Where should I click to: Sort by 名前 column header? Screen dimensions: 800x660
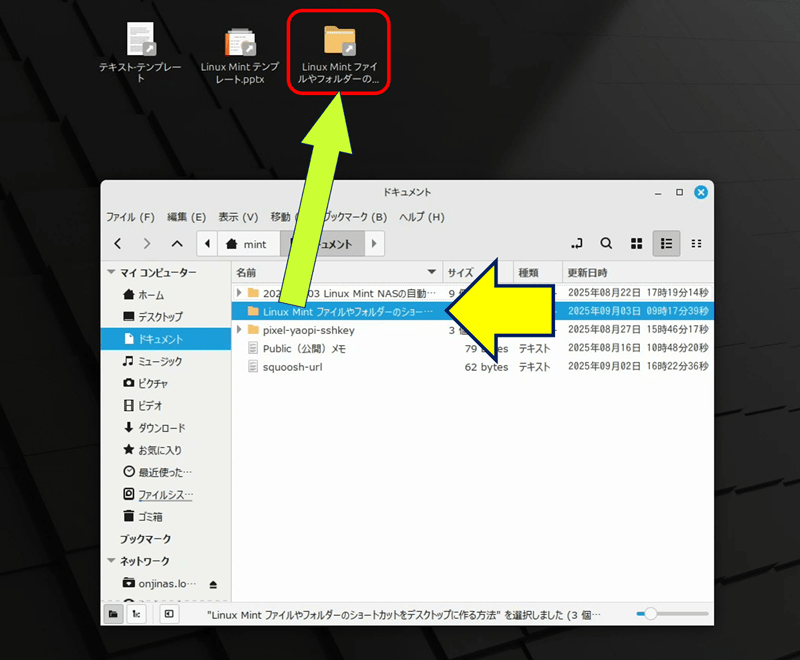pyautogui.click(x=337, y=272)
